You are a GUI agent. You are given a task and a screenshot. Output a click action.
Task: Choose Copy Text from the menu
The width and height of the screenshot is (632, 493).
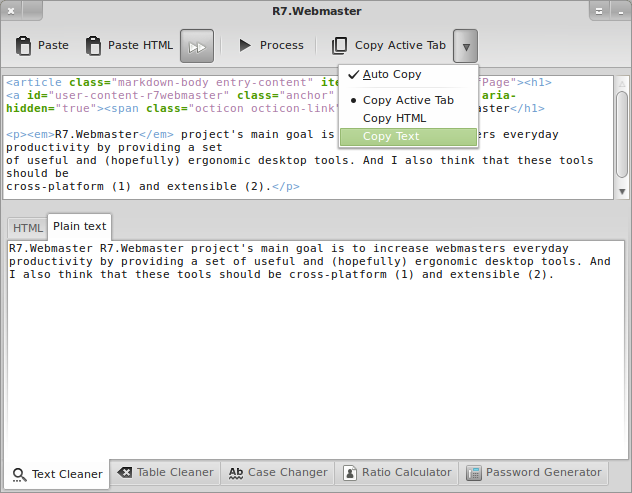pos(408,137)
